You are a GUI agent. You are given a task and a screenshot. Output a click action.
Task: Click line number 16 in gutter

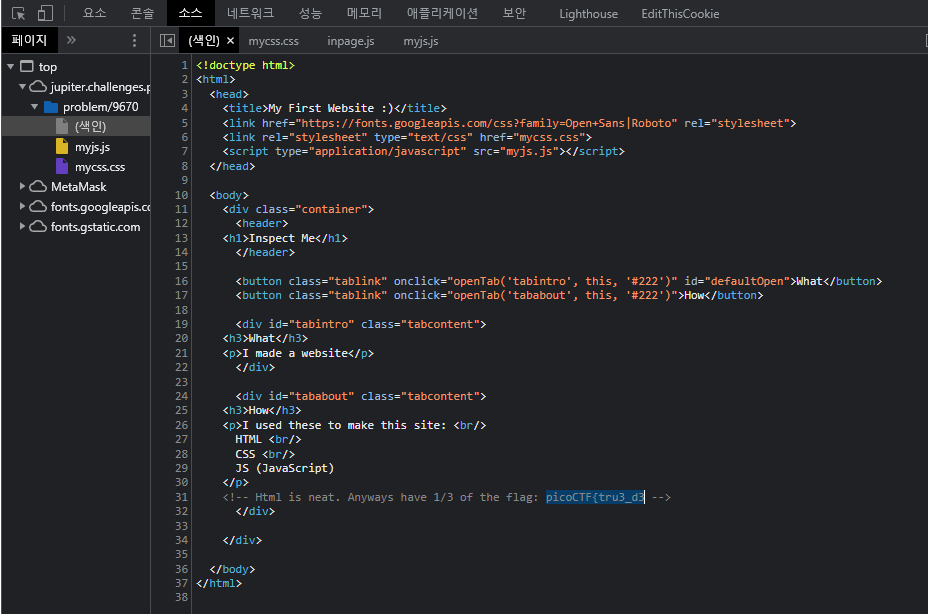click(181, 281)
